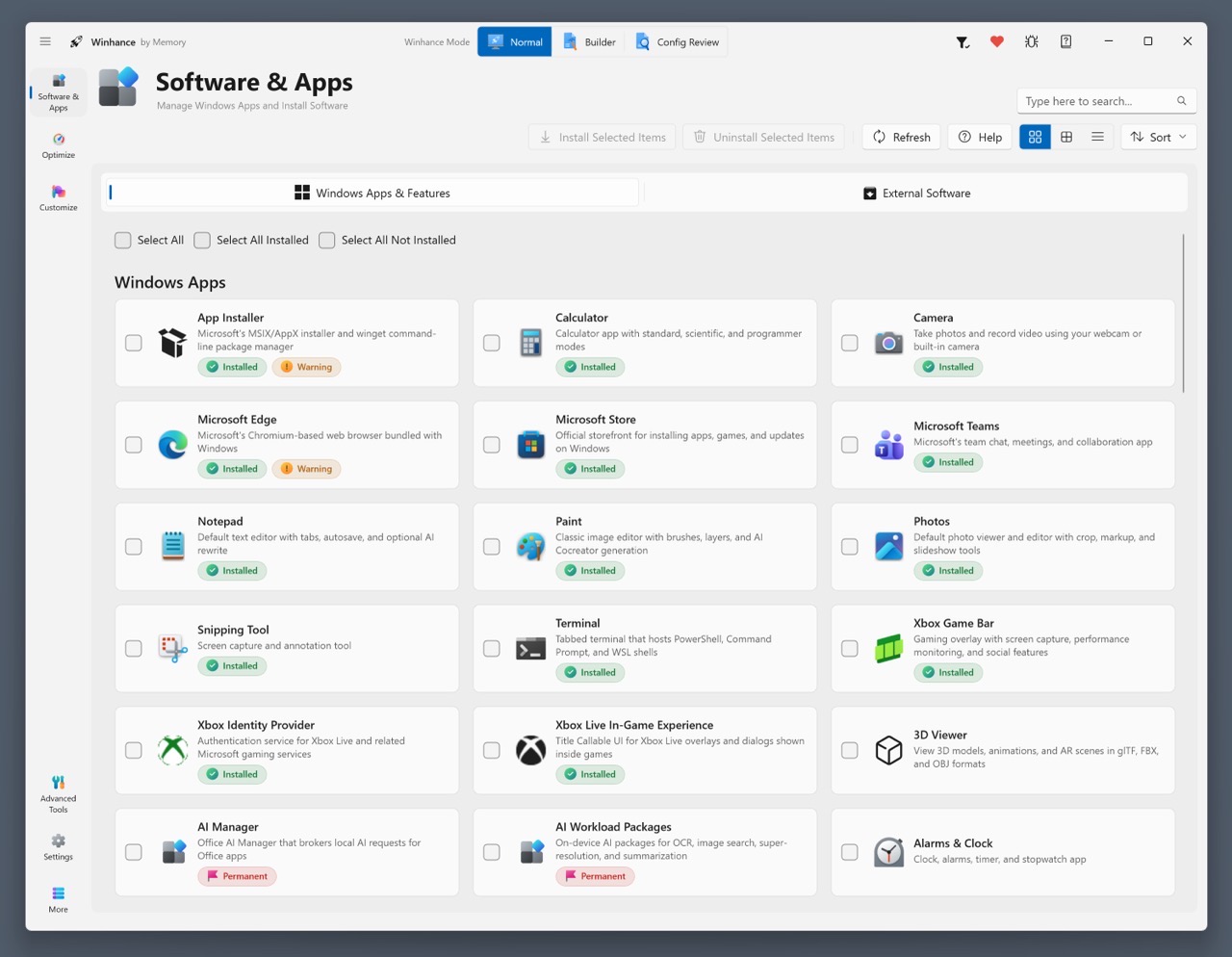Tick the Calculator checkbox

492,343
